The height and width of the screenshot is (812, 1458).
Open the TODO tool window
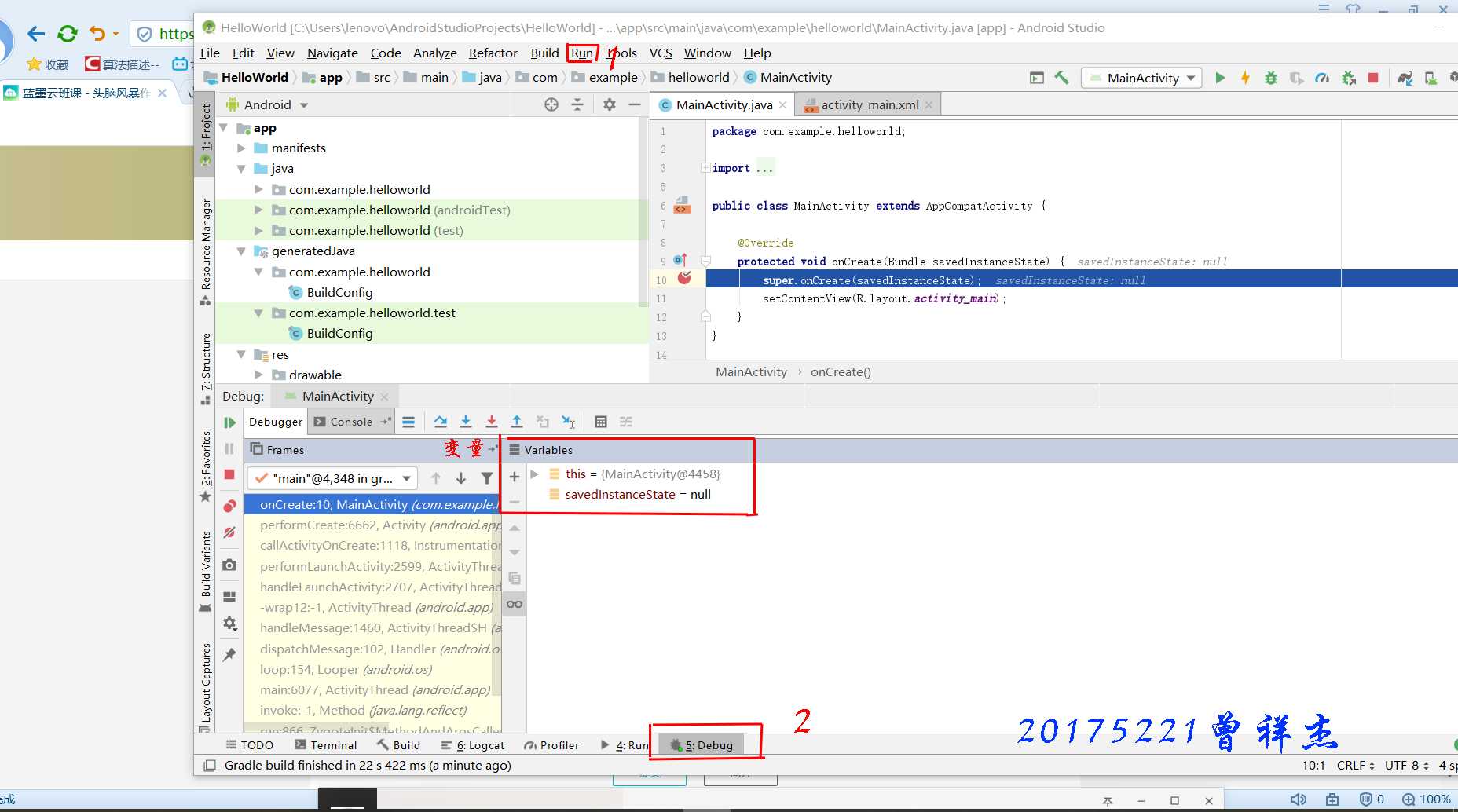249,745
